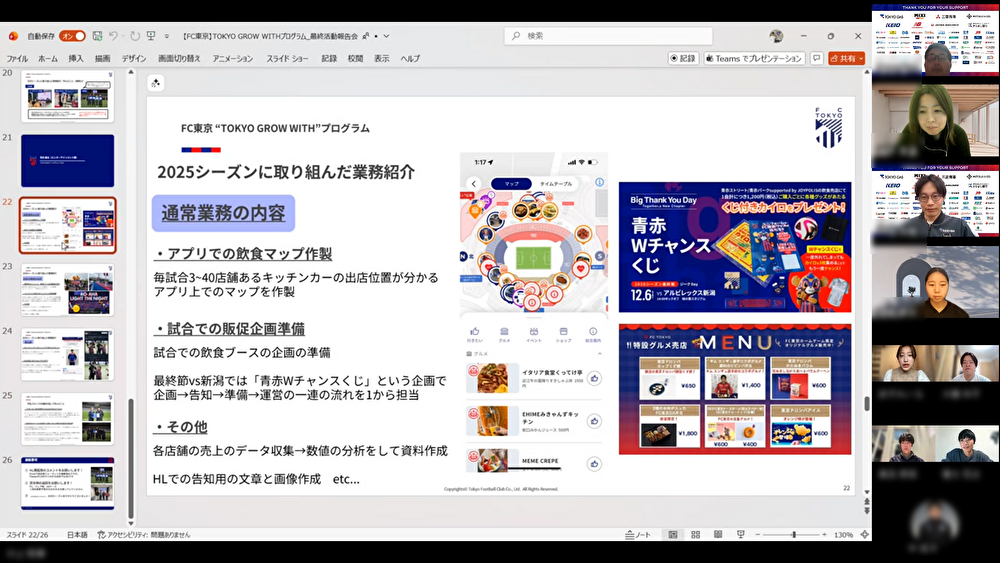The height and width of the screenshot is (563, 1000).
Task: Click the 記録 record button
Action: [683, 59]
